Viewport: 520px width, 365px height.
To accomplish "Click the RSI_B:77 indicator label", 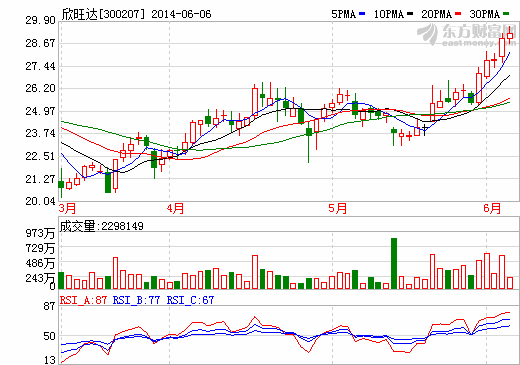I will (137, 300).
